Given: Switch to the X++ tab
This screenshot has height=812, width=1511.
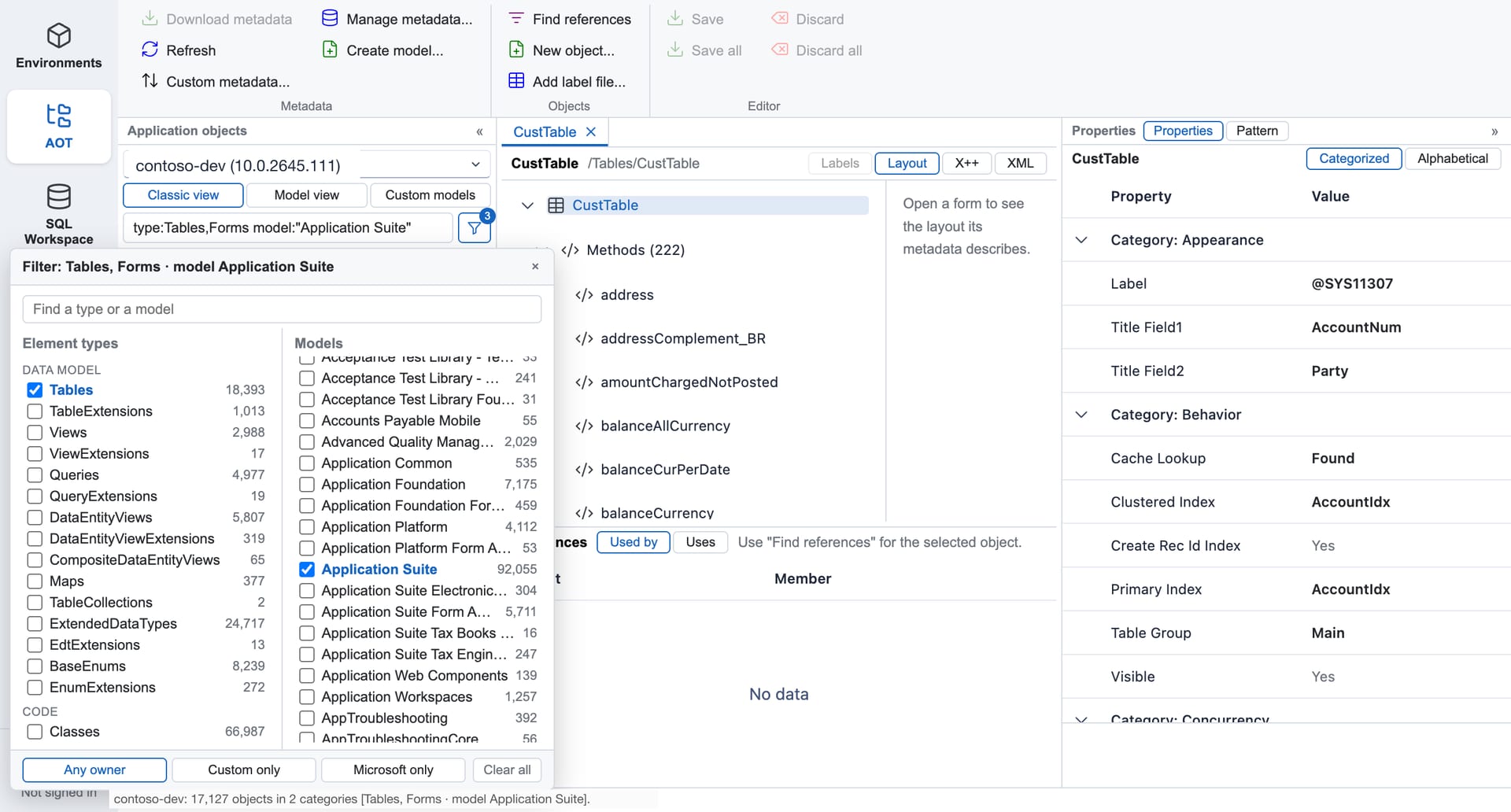Looking at the screenshot, I should click(966, 163).
